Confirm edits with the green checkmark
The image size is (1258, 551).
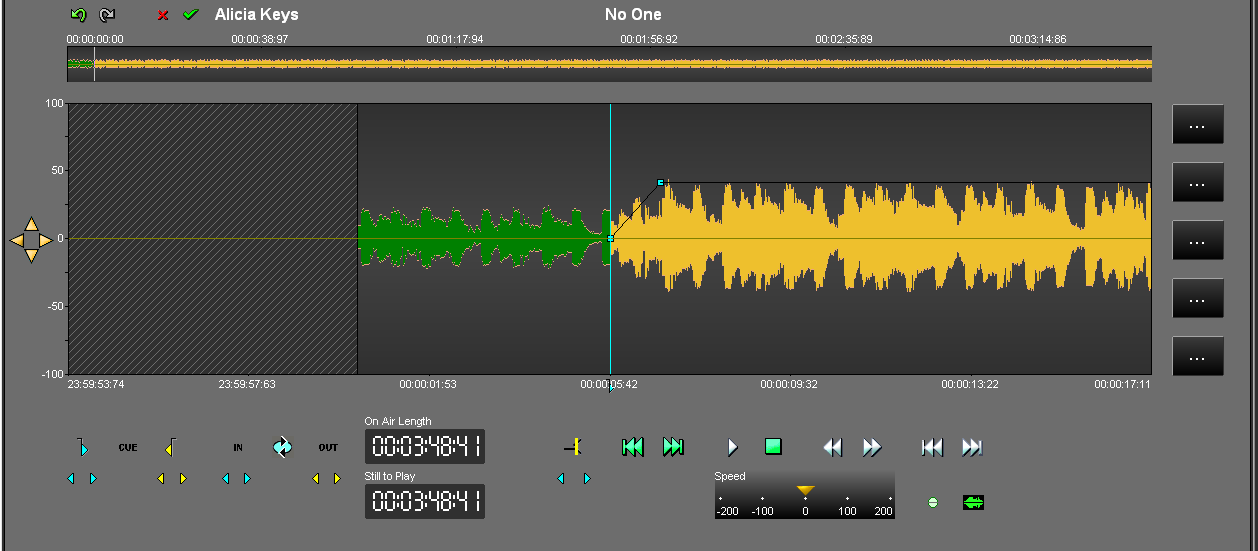click(190, 15)
